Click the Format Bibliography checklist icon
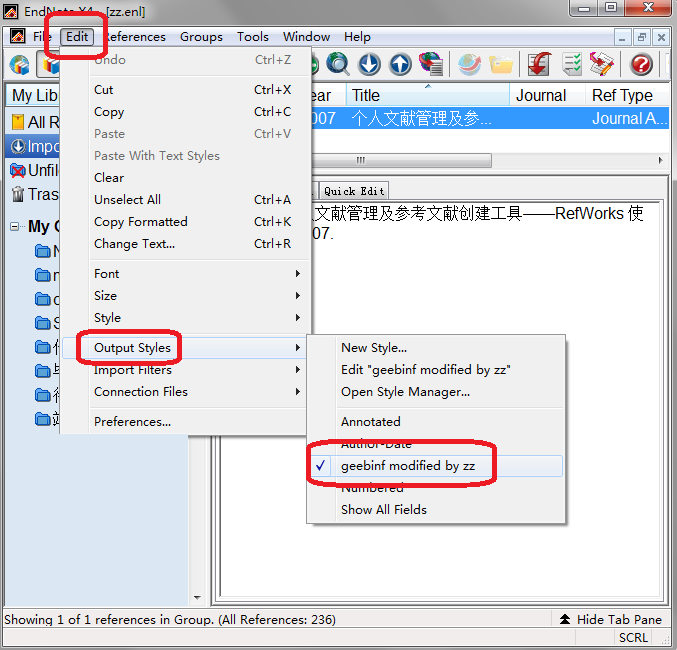This screenshot has height=650, width=677. (572, 64)
